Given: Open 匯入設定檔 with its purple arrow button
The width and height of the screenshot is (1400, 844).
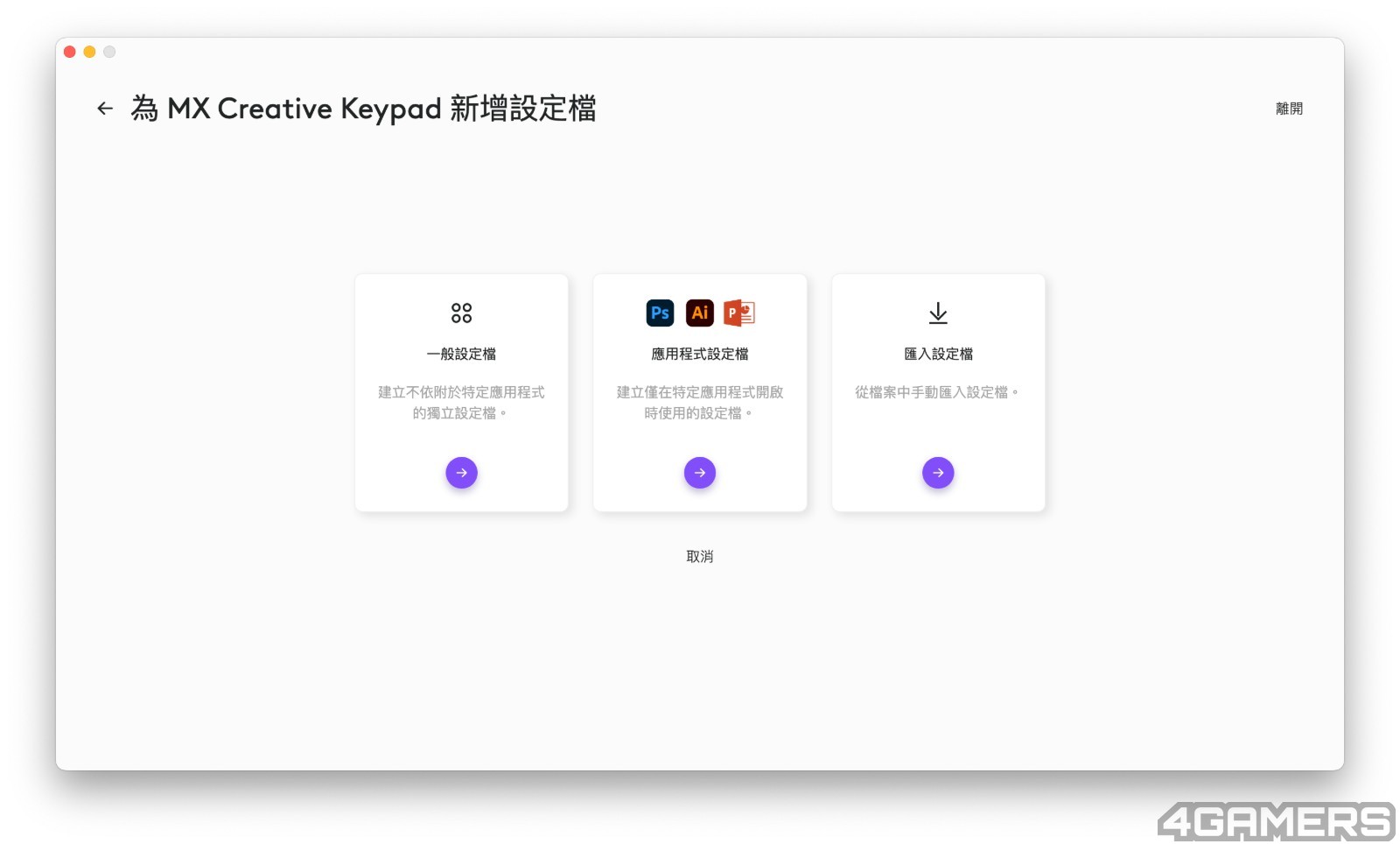Looking at the screenshot, I should point(938,473).
